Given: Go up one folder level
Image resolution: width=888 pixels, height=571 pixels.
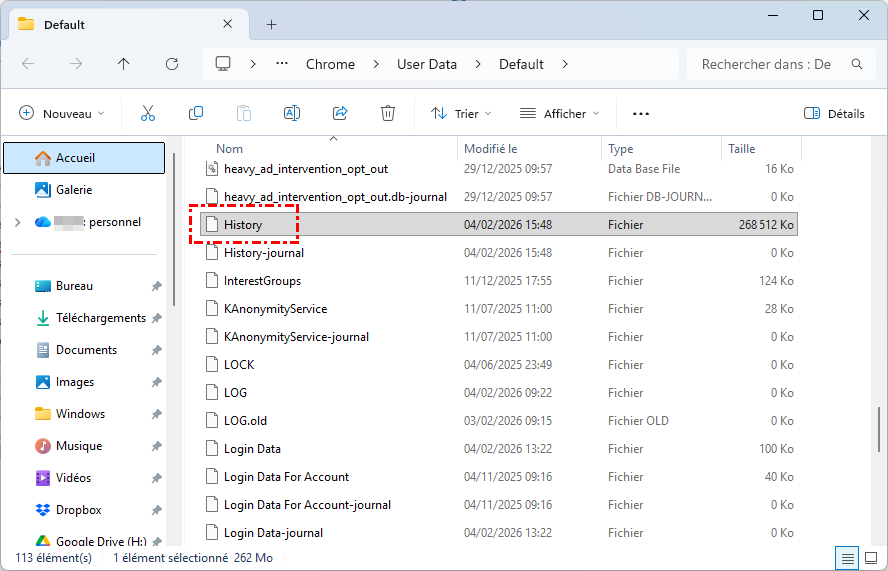Looking at the screenshot, I should point(124,64).
